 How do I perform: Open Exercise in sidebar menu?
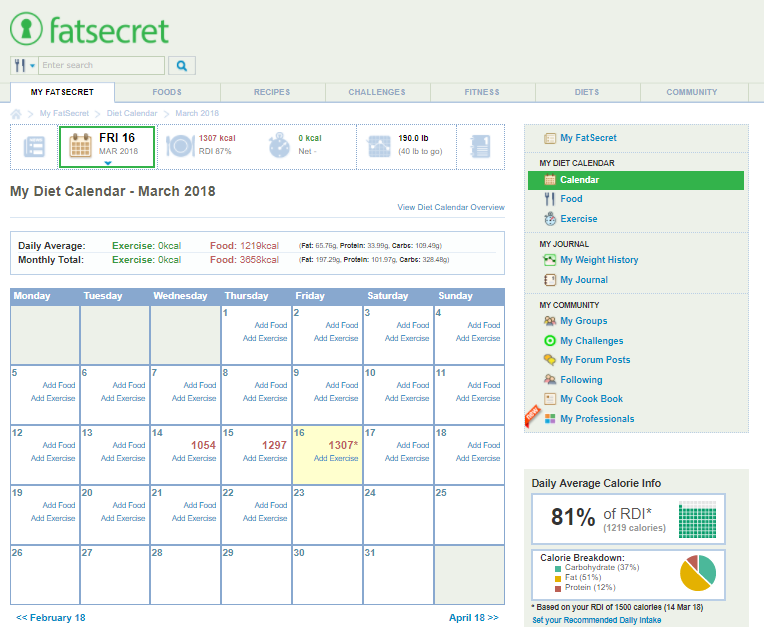click(x=578, y=219)
